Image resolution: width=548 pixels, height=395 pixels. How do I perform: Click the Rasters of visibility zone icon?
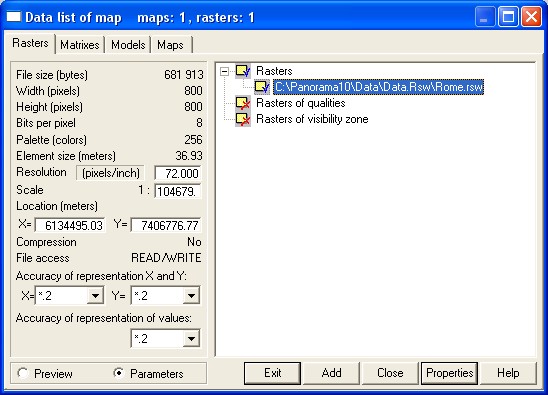(243, 119)
